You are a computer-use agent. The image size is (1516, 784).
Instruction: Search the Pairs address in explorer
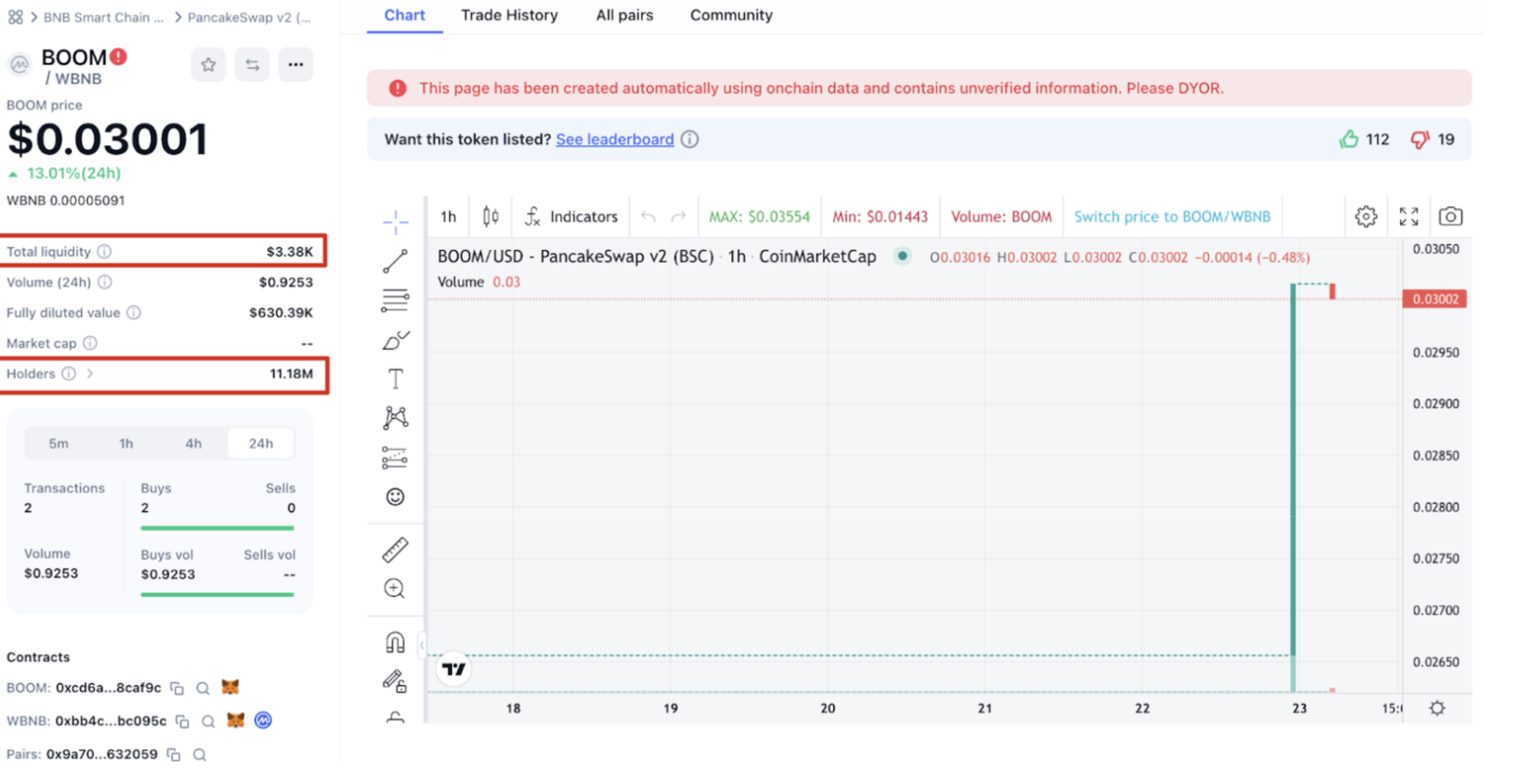pos(200,754)
